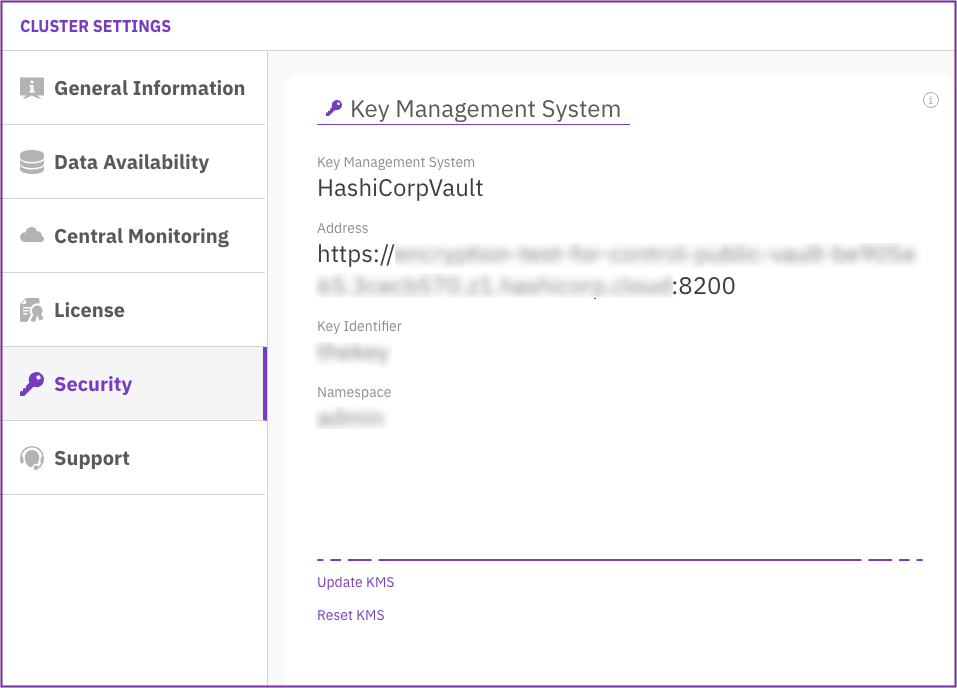Click the License section icon
Image resolution: width=957 pixels, height=688 pixels.
(x=31, y=309)
